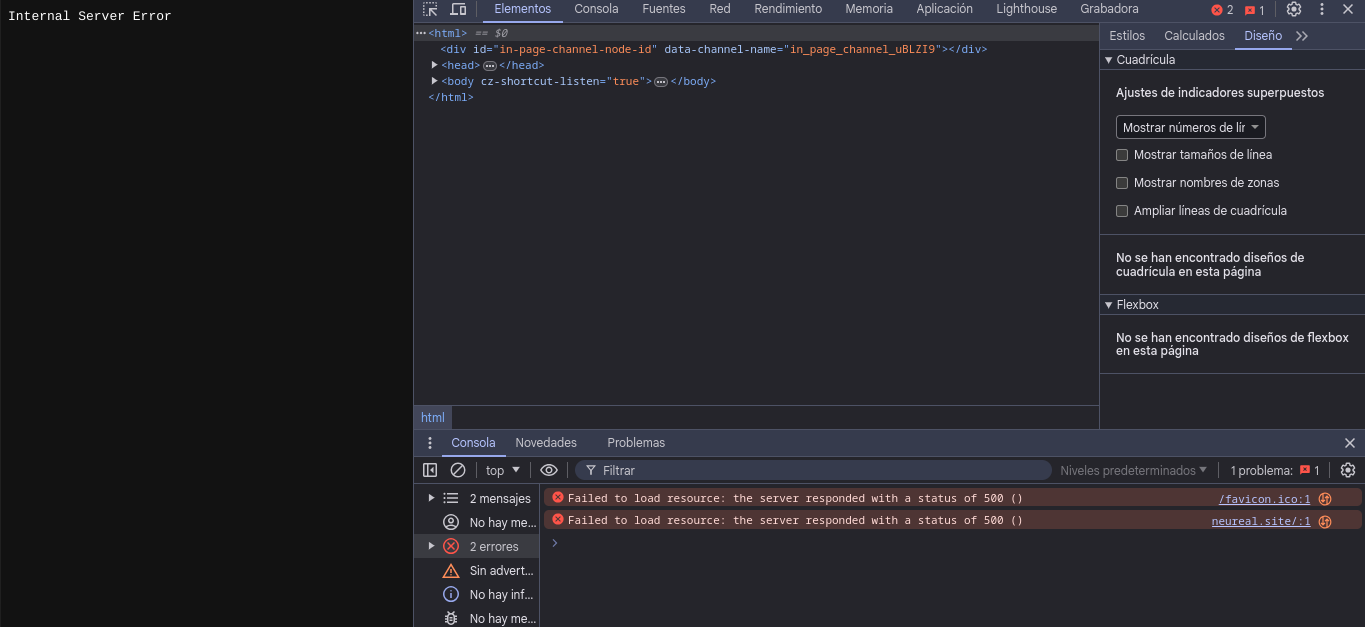Open the Novedades drawer tab

click(x=546, y=443)
